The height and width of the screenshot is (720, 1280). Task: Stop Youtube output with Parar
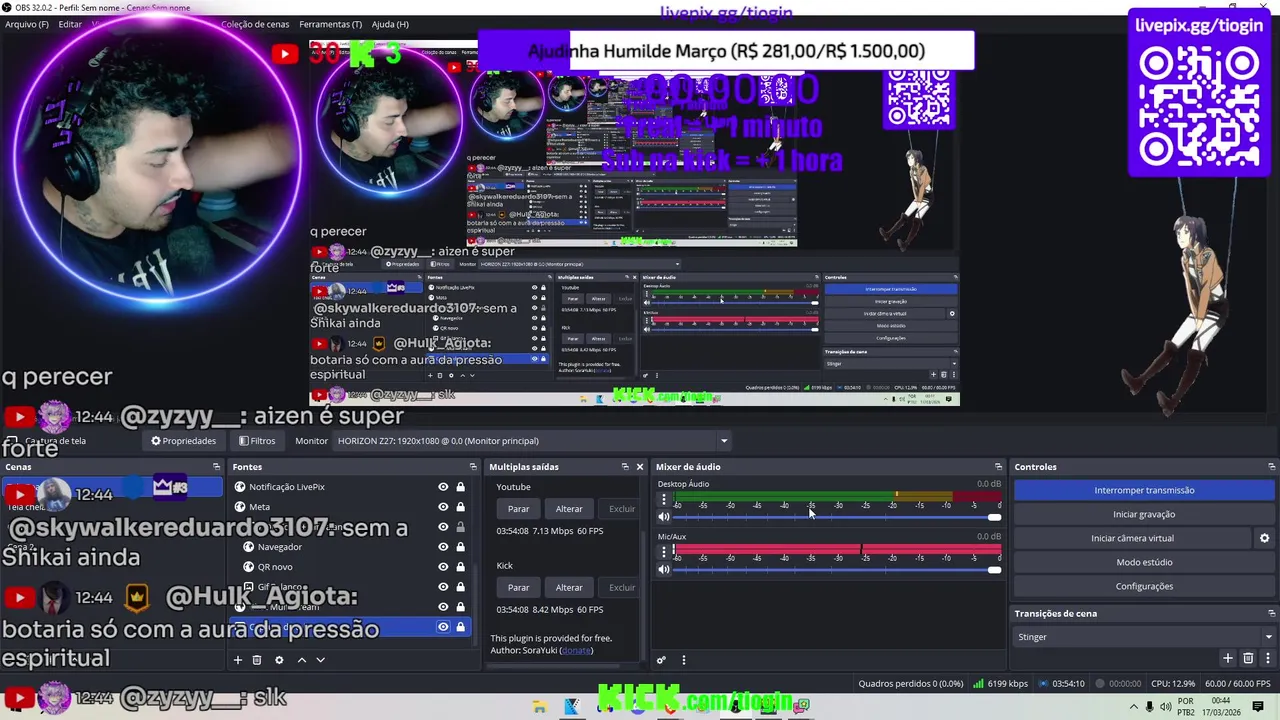point(518,509)
